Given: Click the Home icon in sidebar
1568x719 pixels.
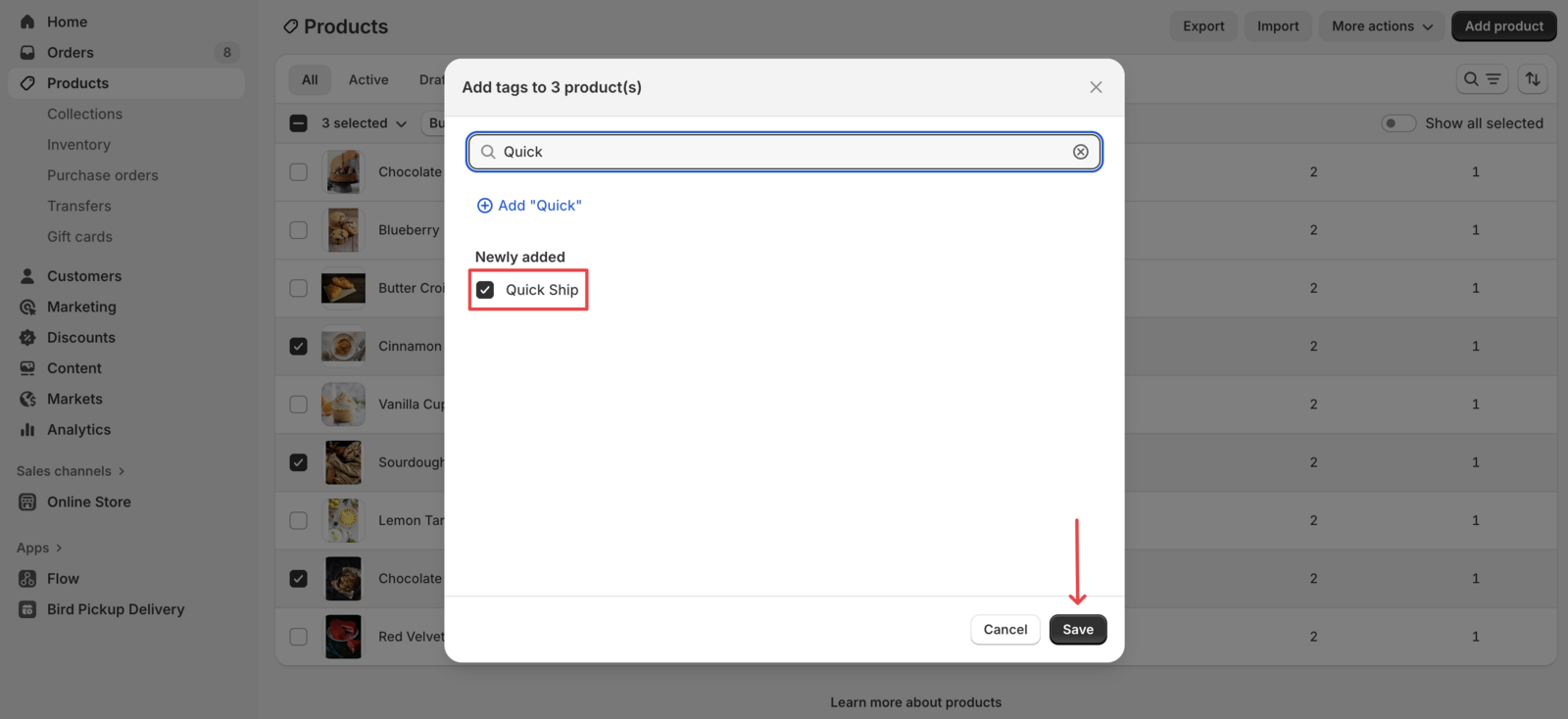Looking at the screenshot, I should pos(27,22).
